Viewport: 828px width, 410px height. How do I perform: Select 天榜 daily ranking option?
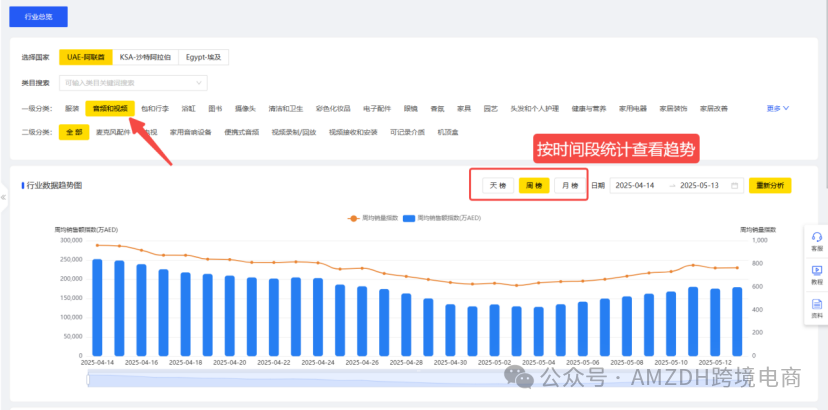[495, 185]
